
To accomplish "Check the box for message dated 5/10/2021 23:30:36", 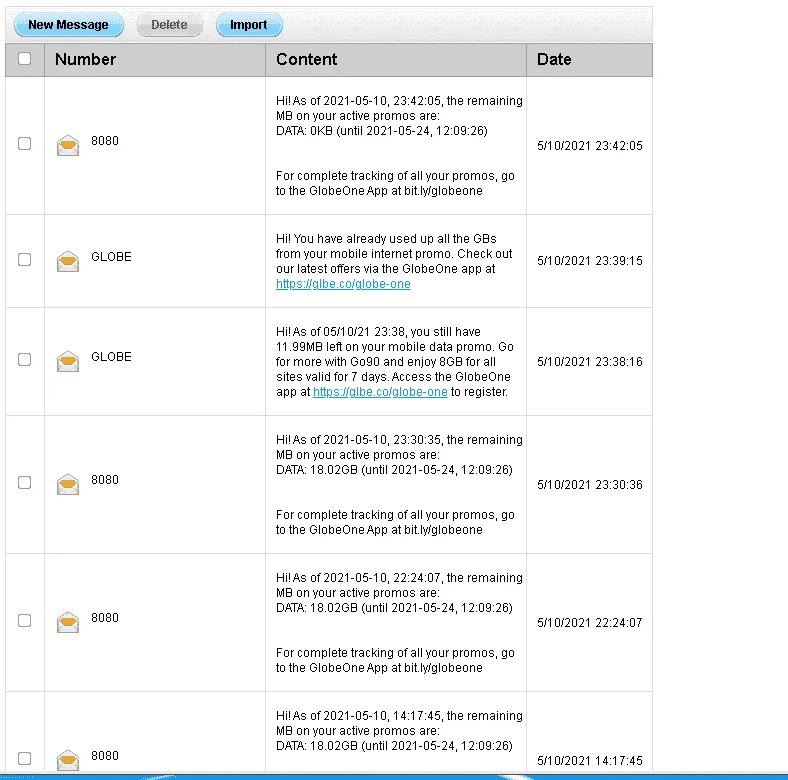I will coord(24,482).
